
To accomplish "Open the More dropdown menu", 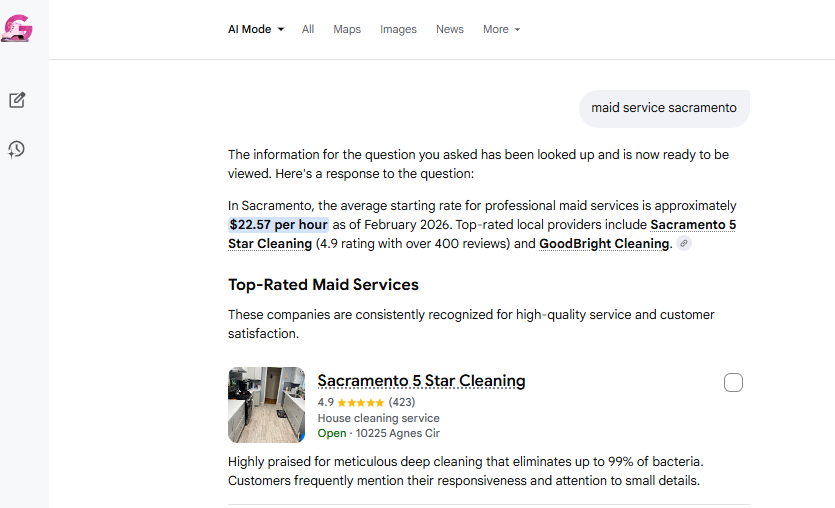I will 501,29.
